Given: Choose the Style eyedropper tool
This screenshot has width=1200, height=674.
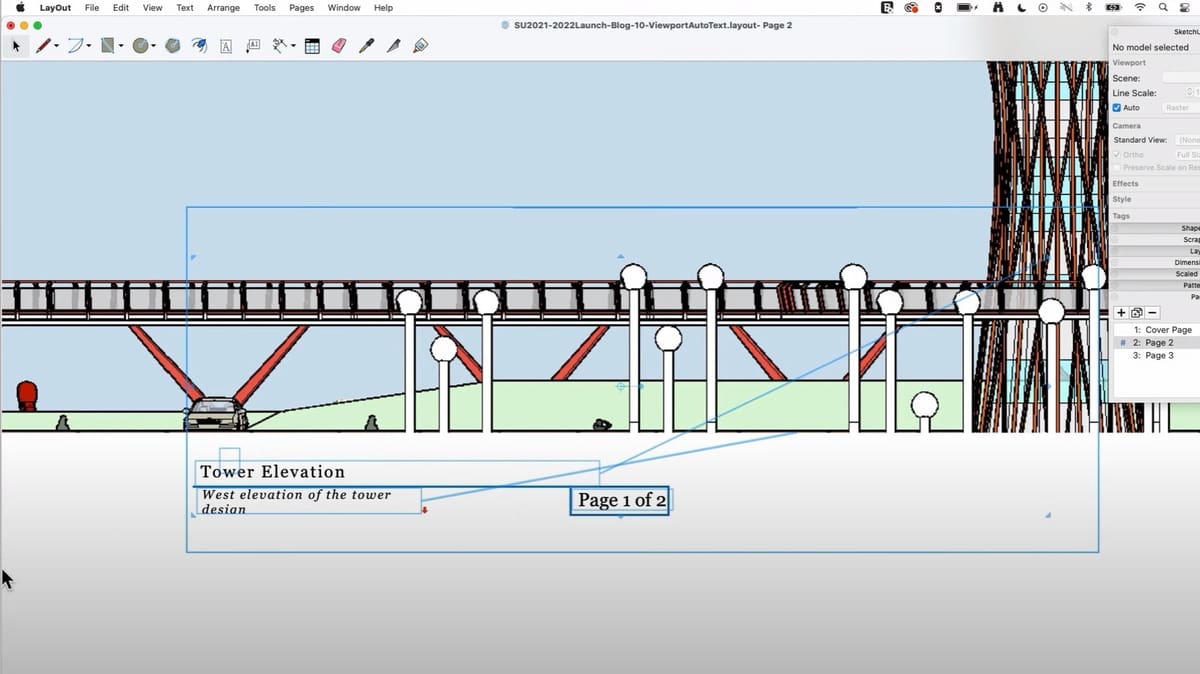Looking at the screenshot, I should pos(366,46).
